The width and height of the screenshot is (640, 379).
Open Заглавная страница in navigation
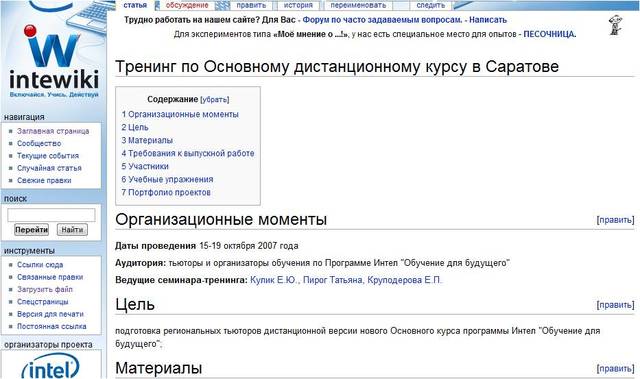point(53,131)
